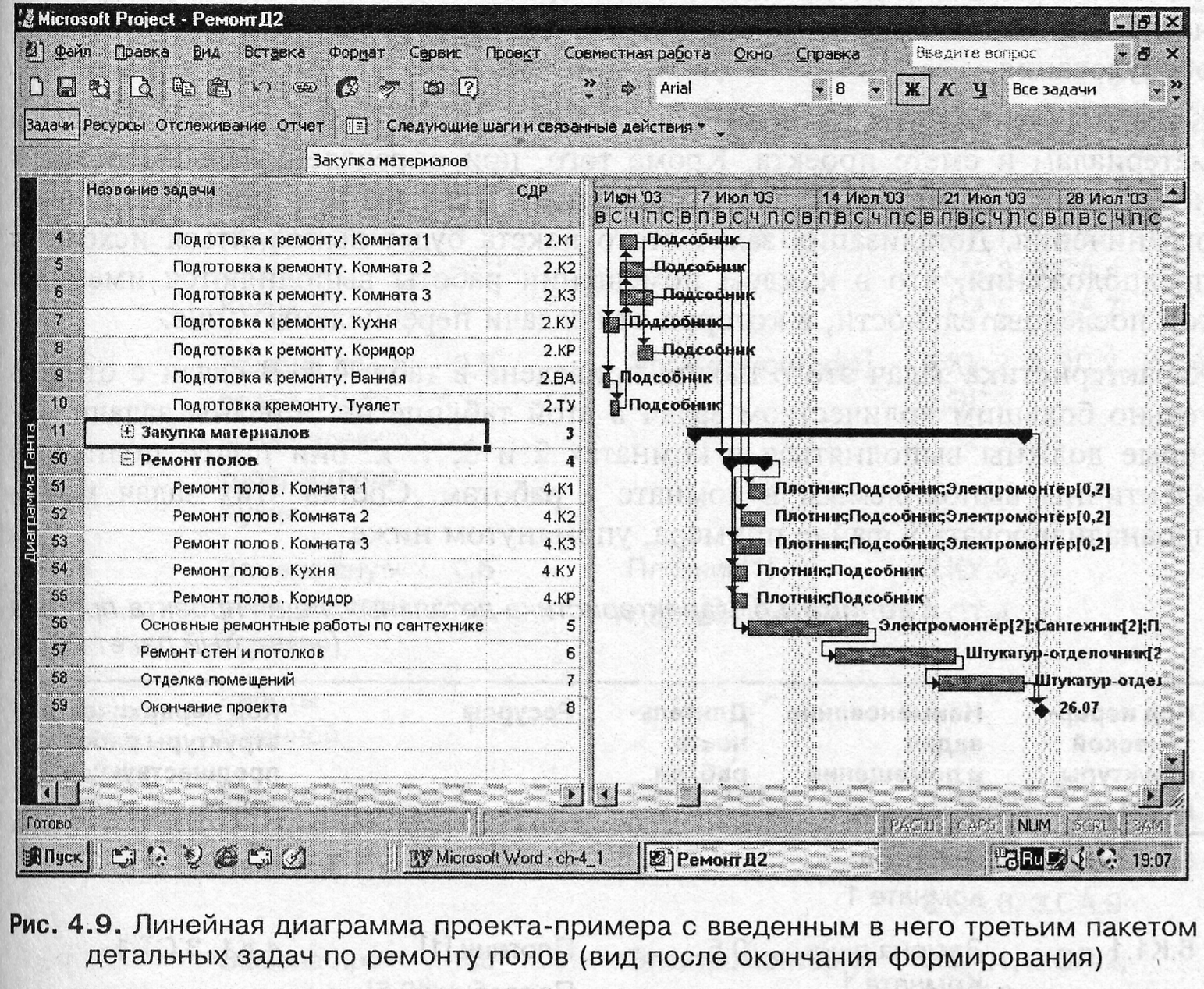
Task: Click the Copy Picture camera icon
Action: (433, 88)
